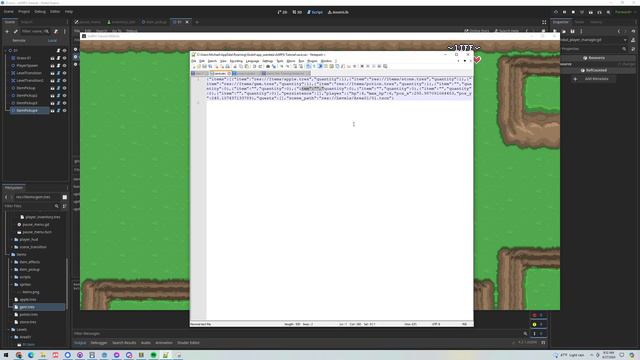The width and height of the screenshot is (640, 360).
Task: Click the Filter nodes search field
Action: [35, 31]
